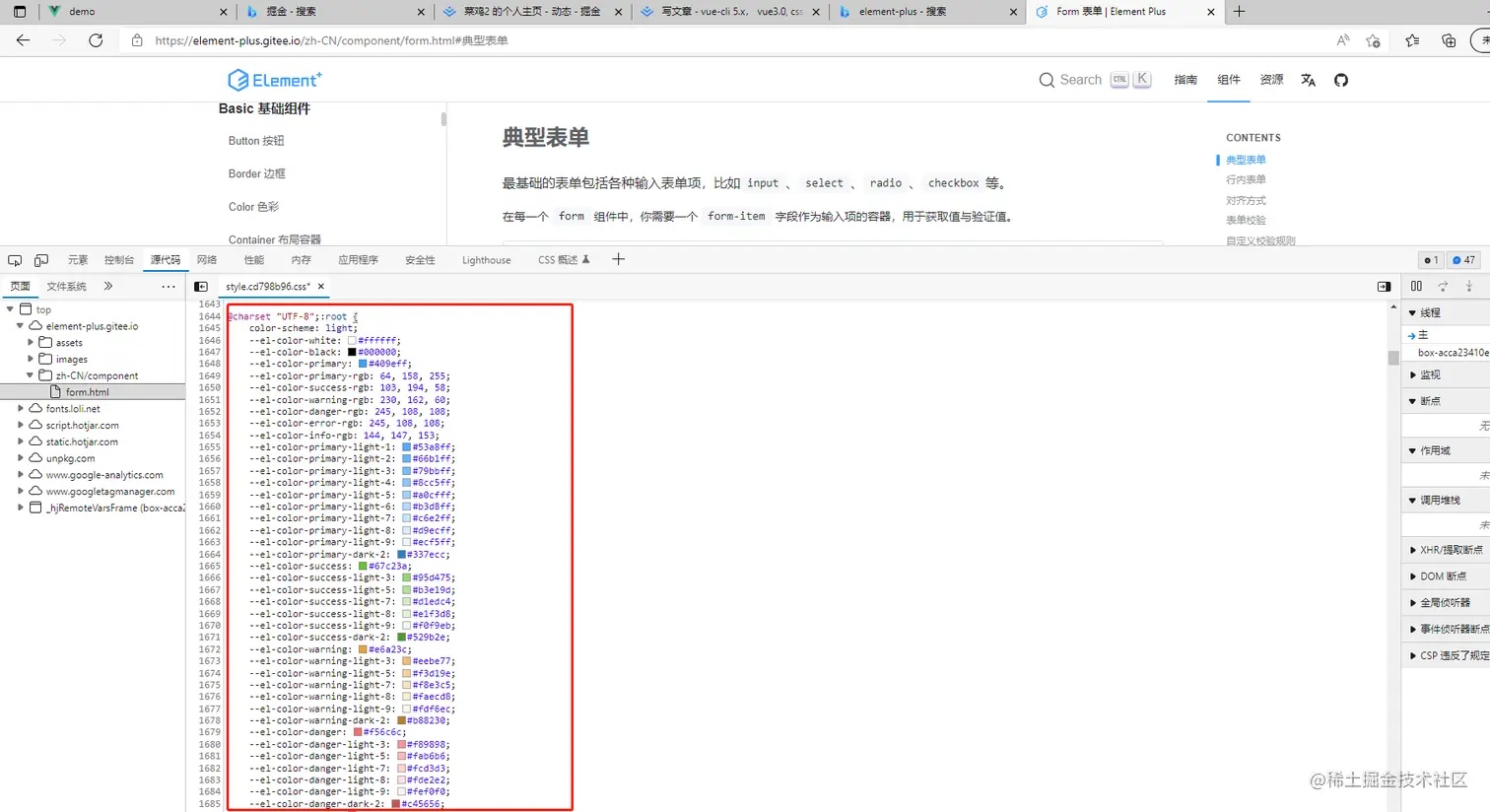Open the issues badge showing 47
The height and width of the screenshot is (812, 1490).
(x=1463, y=260)
